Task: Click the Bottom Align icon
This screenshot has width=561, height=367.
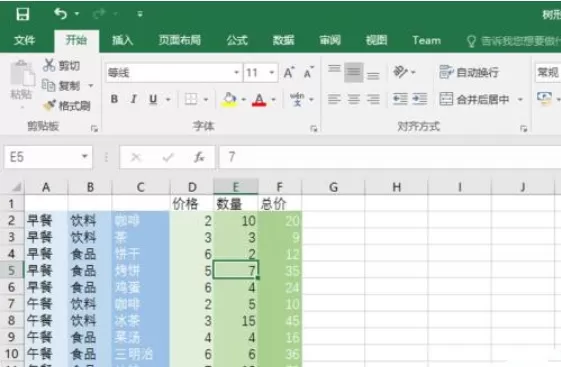Action: (373, 75)
